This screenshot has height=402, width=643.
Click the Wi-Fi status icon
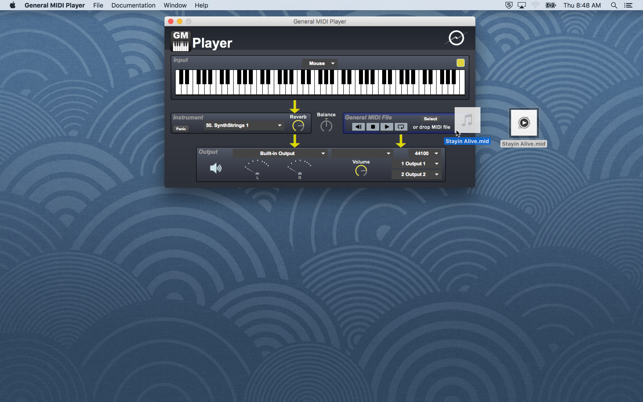pyautogui.click(x=535, y=5)
